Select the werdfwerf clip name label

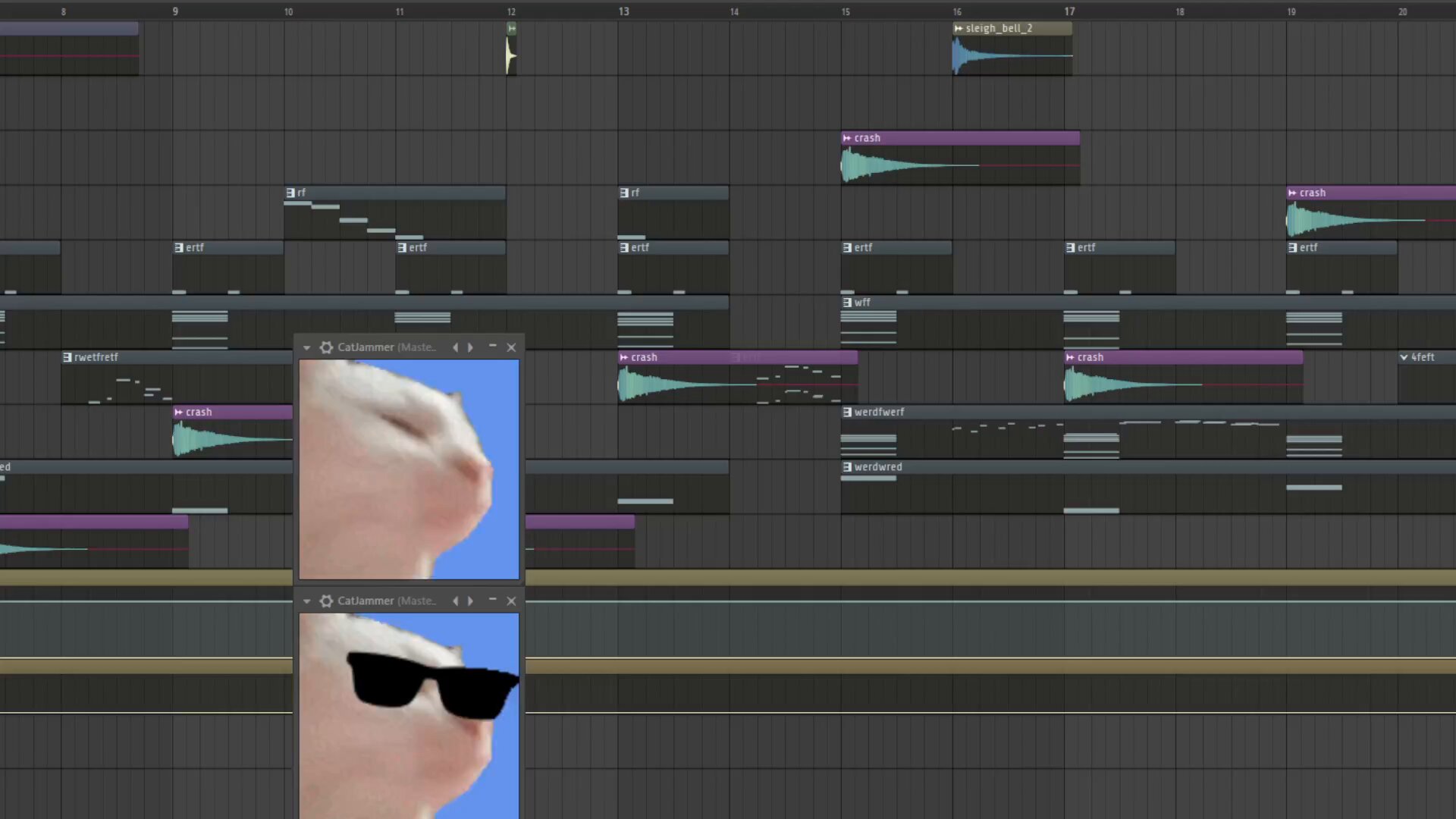(879, 412)
